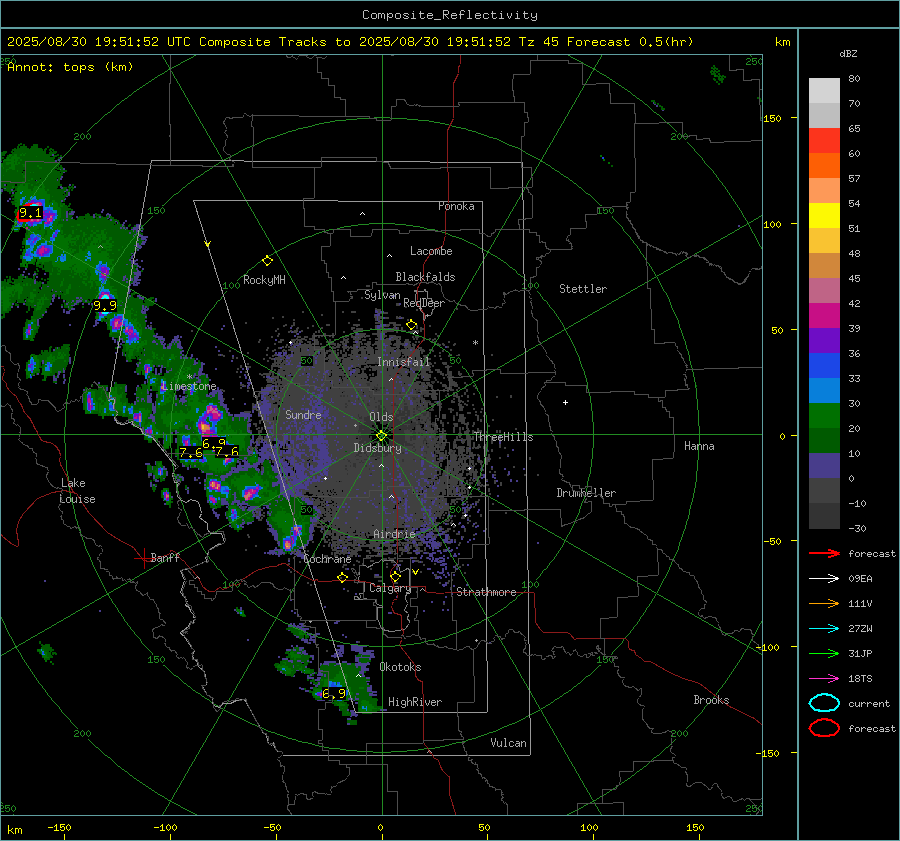Screen dimensions: 900x841
Task: Click the Calgary city label
Action: point(390,588)
